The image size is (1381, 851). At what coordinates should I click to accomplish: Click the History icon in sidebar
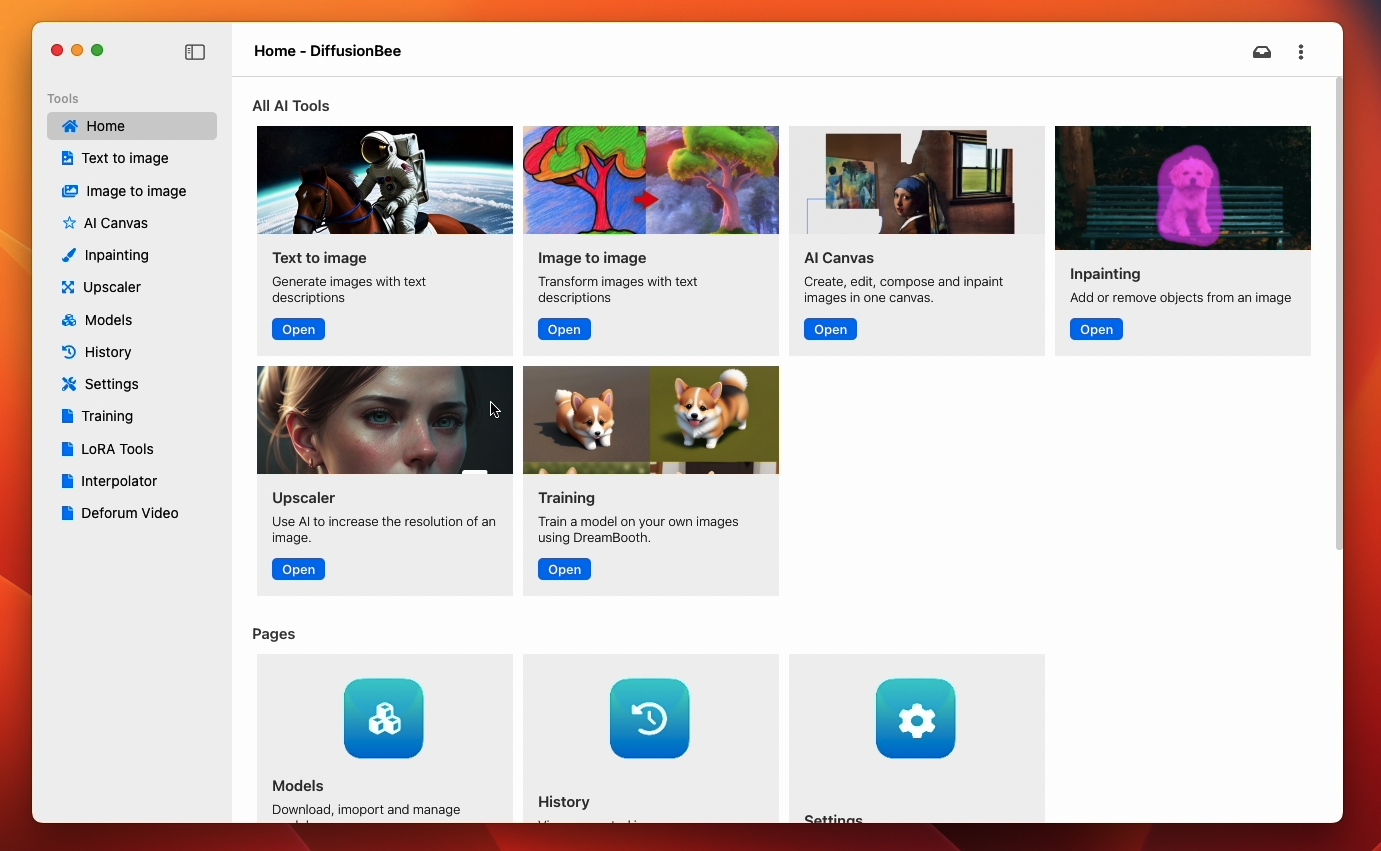68,352
